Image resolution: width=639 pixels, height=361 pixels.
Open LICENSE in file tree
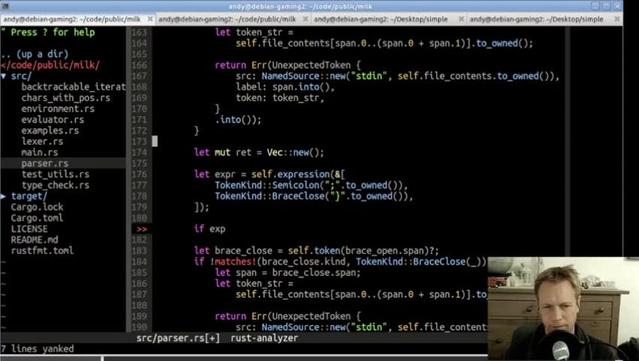(29, 229)
